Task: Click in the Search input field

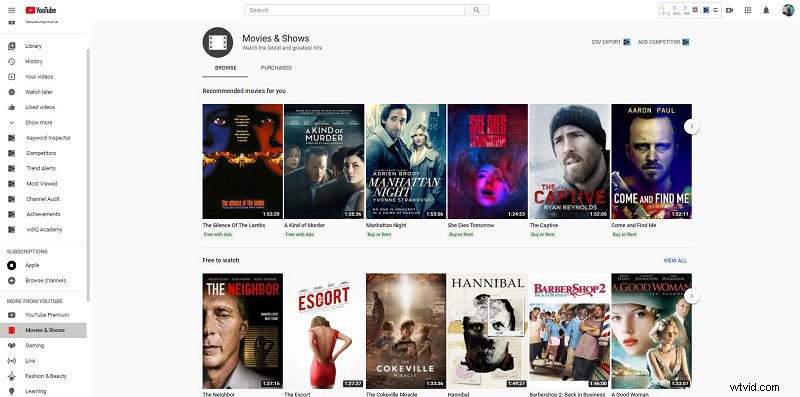Action: [355, 10]
